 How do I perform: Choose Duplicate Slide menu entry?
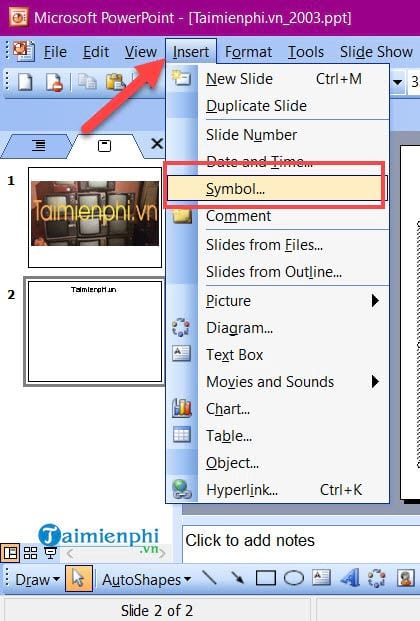pos(277,106)
